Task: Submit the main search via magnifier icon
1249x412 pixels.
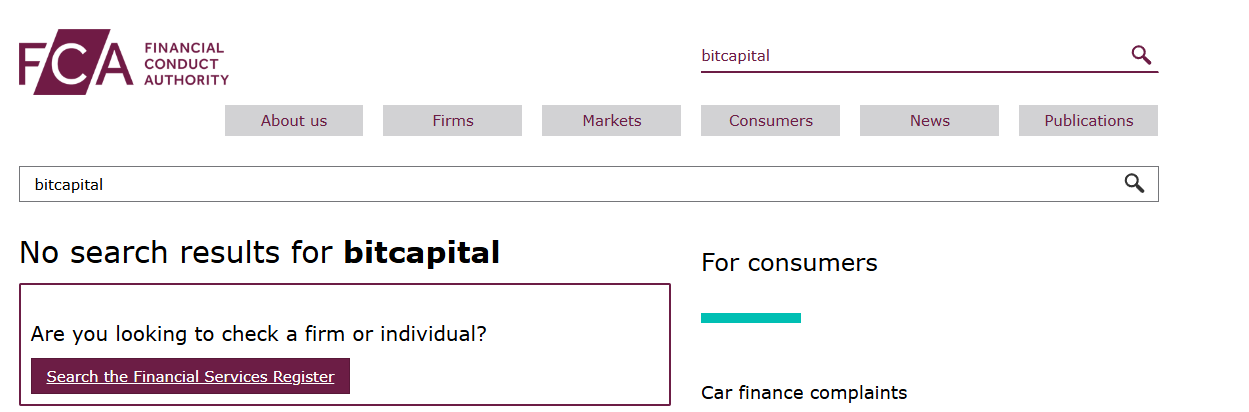Action: (1134, 183)
